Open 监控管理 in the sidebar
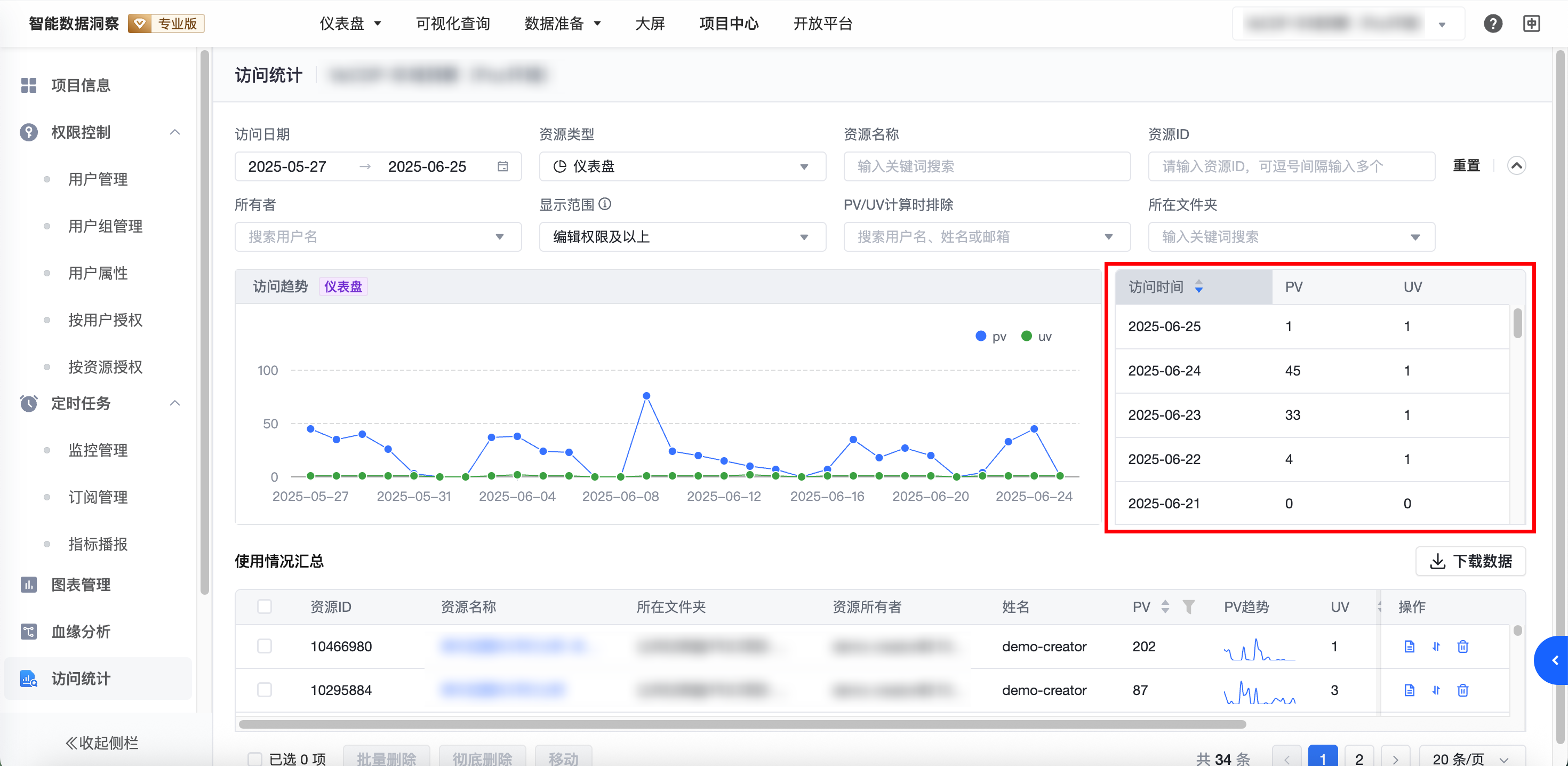 point(98,450)
